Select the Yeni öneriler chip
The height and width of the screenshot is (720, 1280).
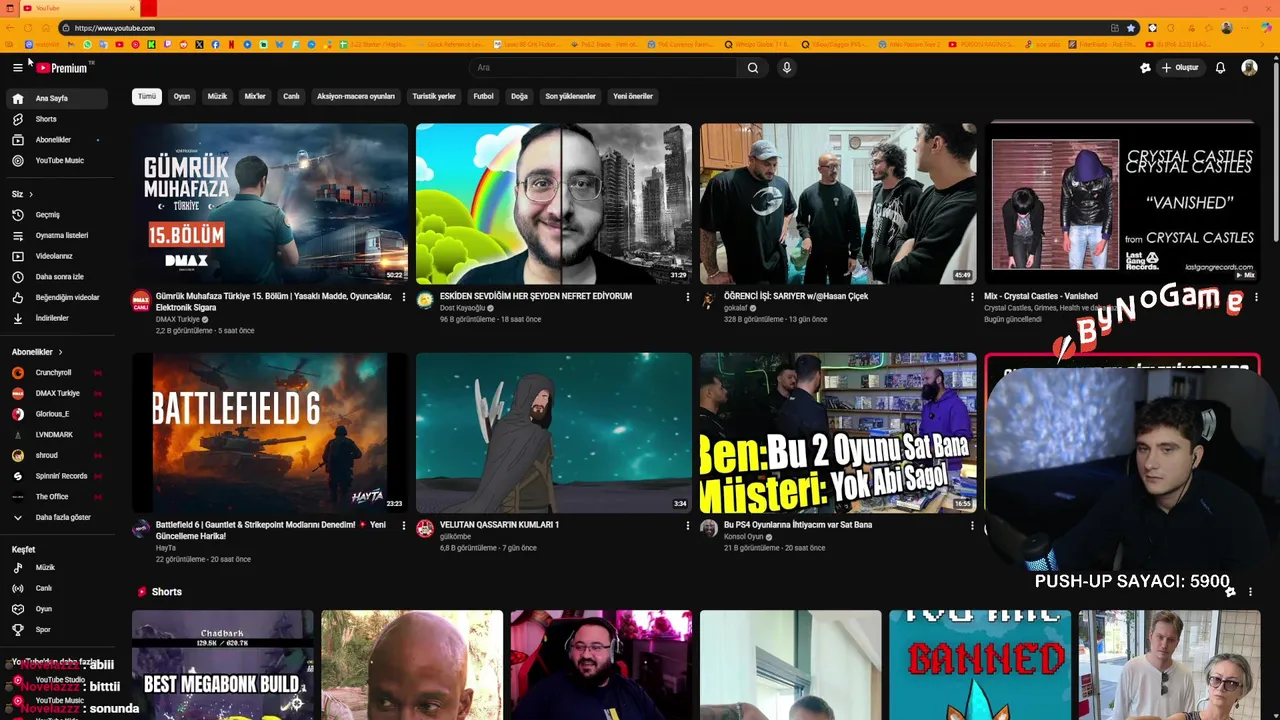pyautogui.click(x=633, y=97)
